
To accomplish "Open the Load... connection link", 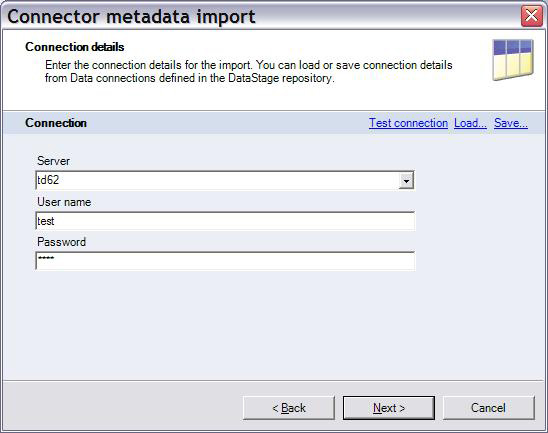I will point(470,123).
